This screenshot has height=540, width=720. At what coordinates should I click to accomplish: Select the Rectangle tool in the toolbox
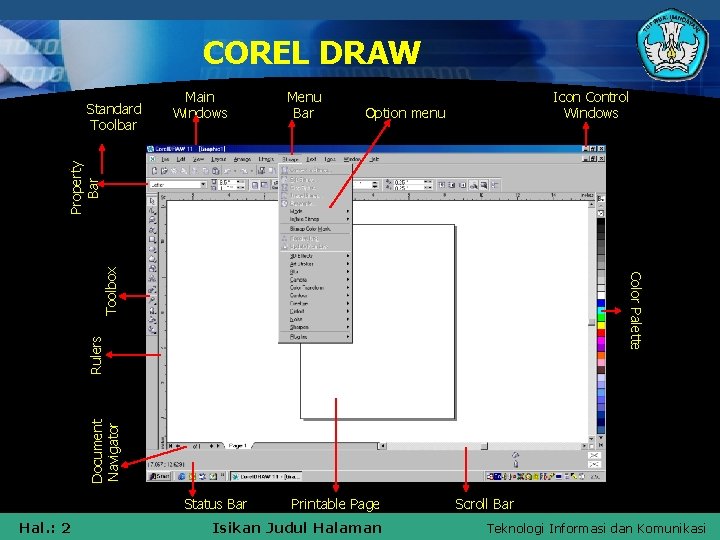[x=152, y=240]
